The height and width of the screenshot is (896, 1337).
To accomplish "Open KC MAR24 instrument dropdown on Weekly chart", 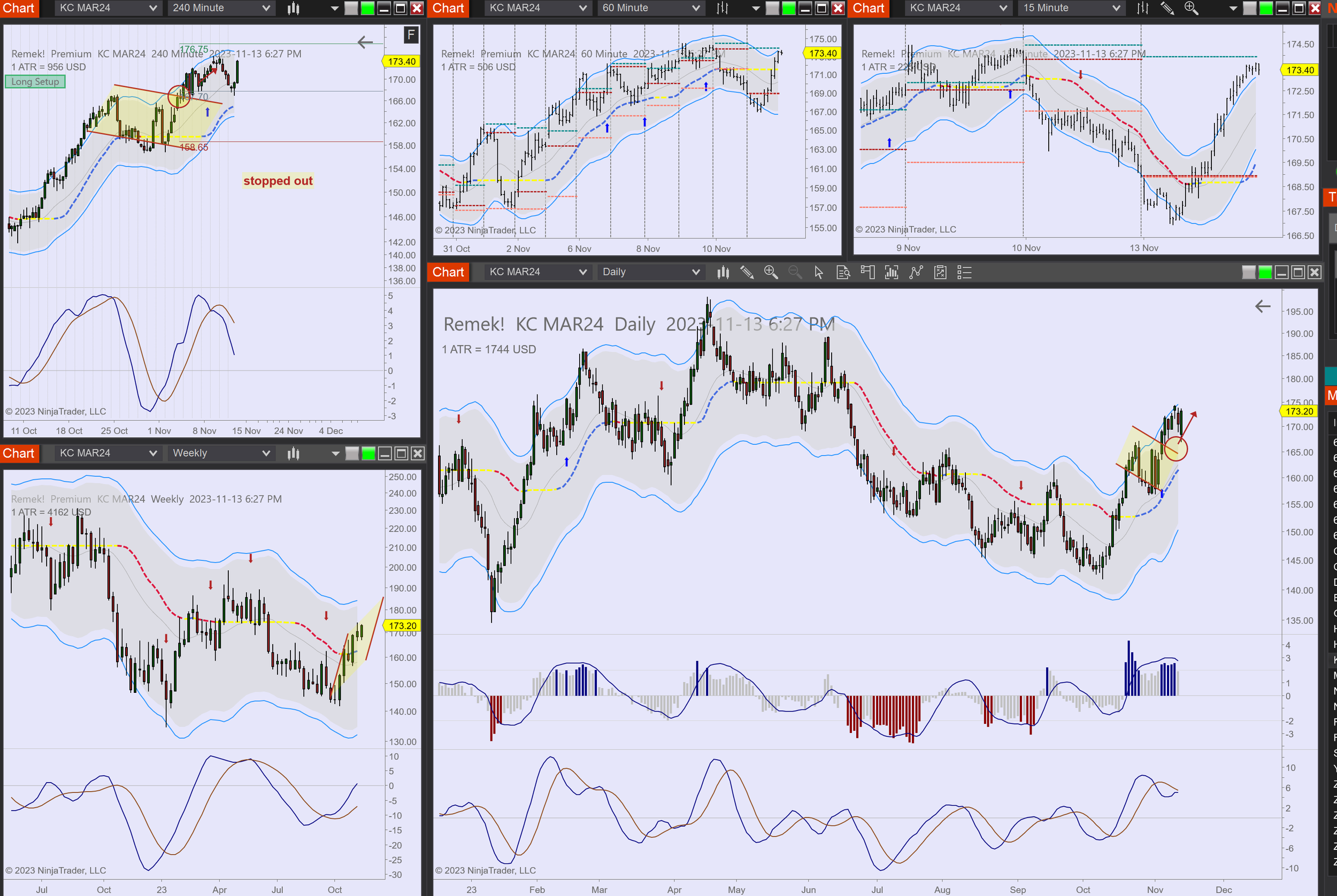I will point(107,454).
